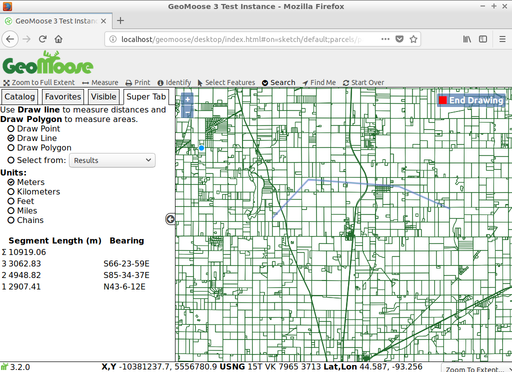Click bearing N43-6-12E
This screenshot has width=512, height=372.
pyautogui.click(x=124, y=287)
